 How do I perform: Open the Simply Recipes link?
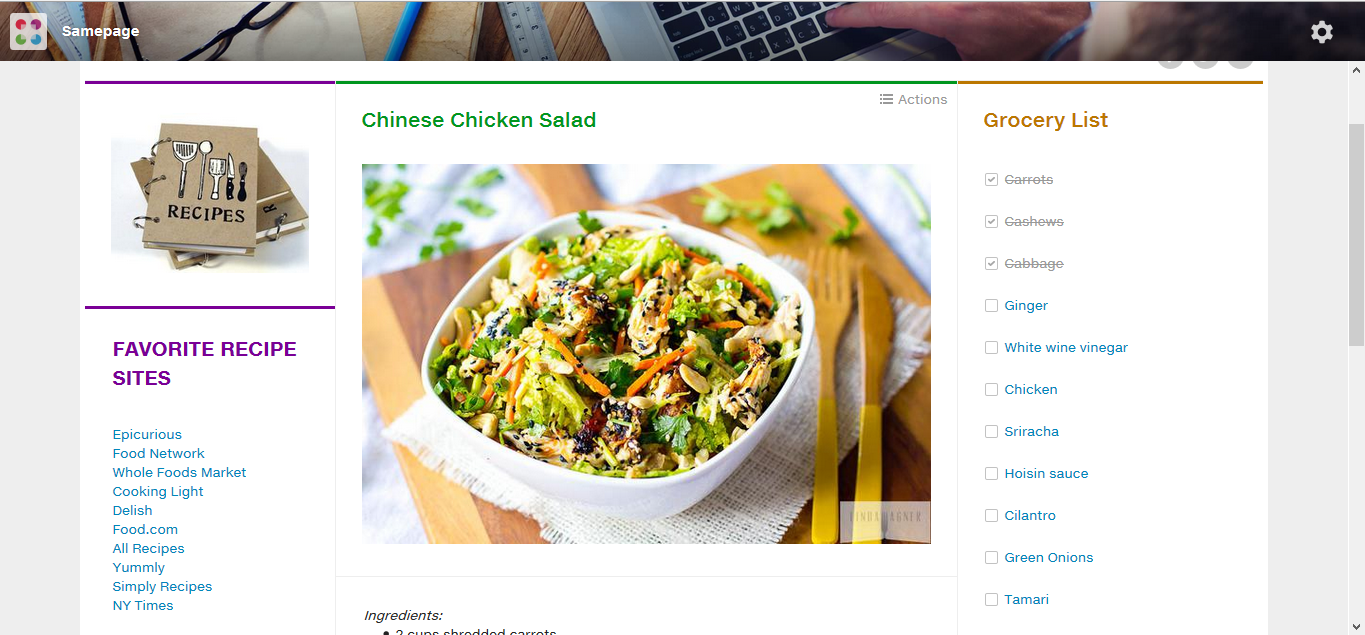[162, 587]
